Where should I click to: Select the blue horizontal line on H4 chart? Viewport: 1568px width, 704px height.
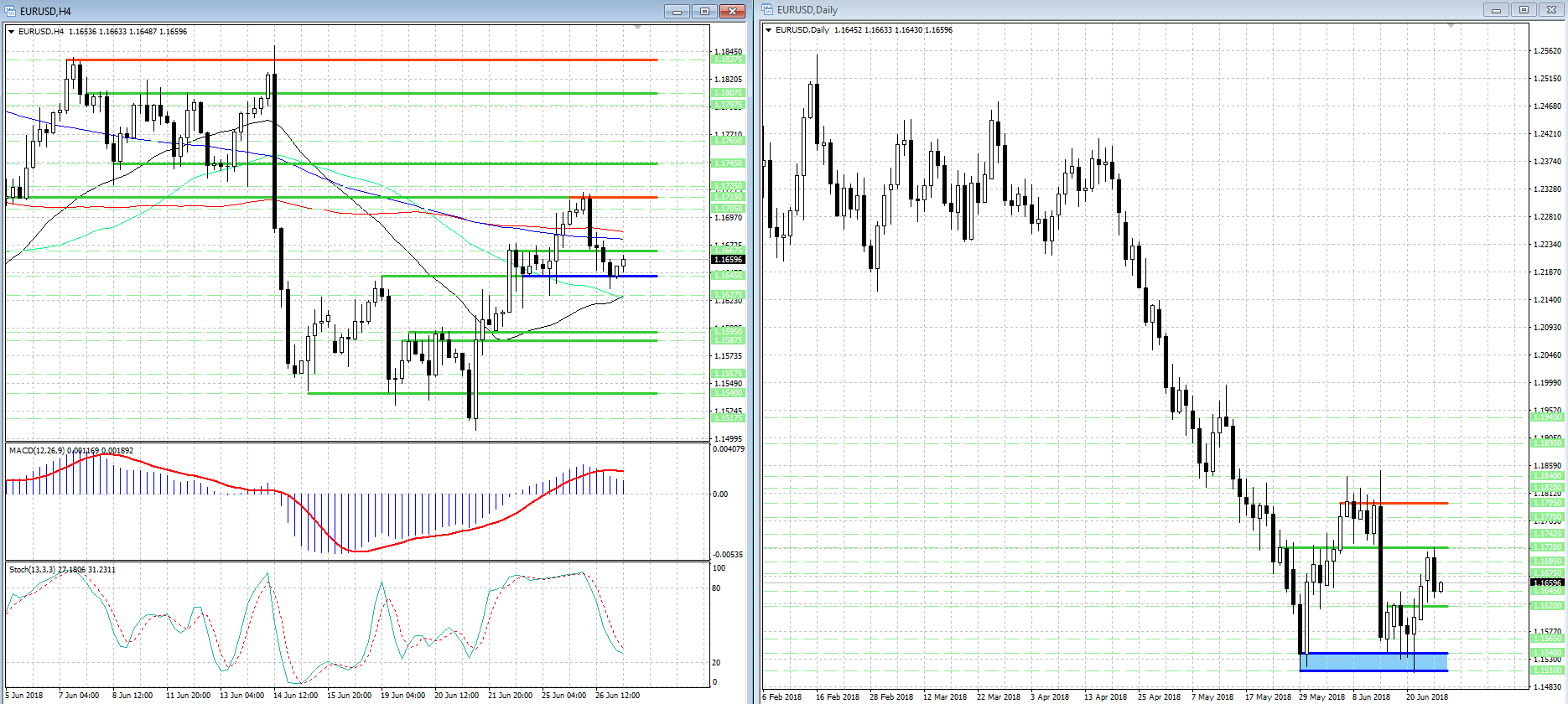[x=587, y=276]
